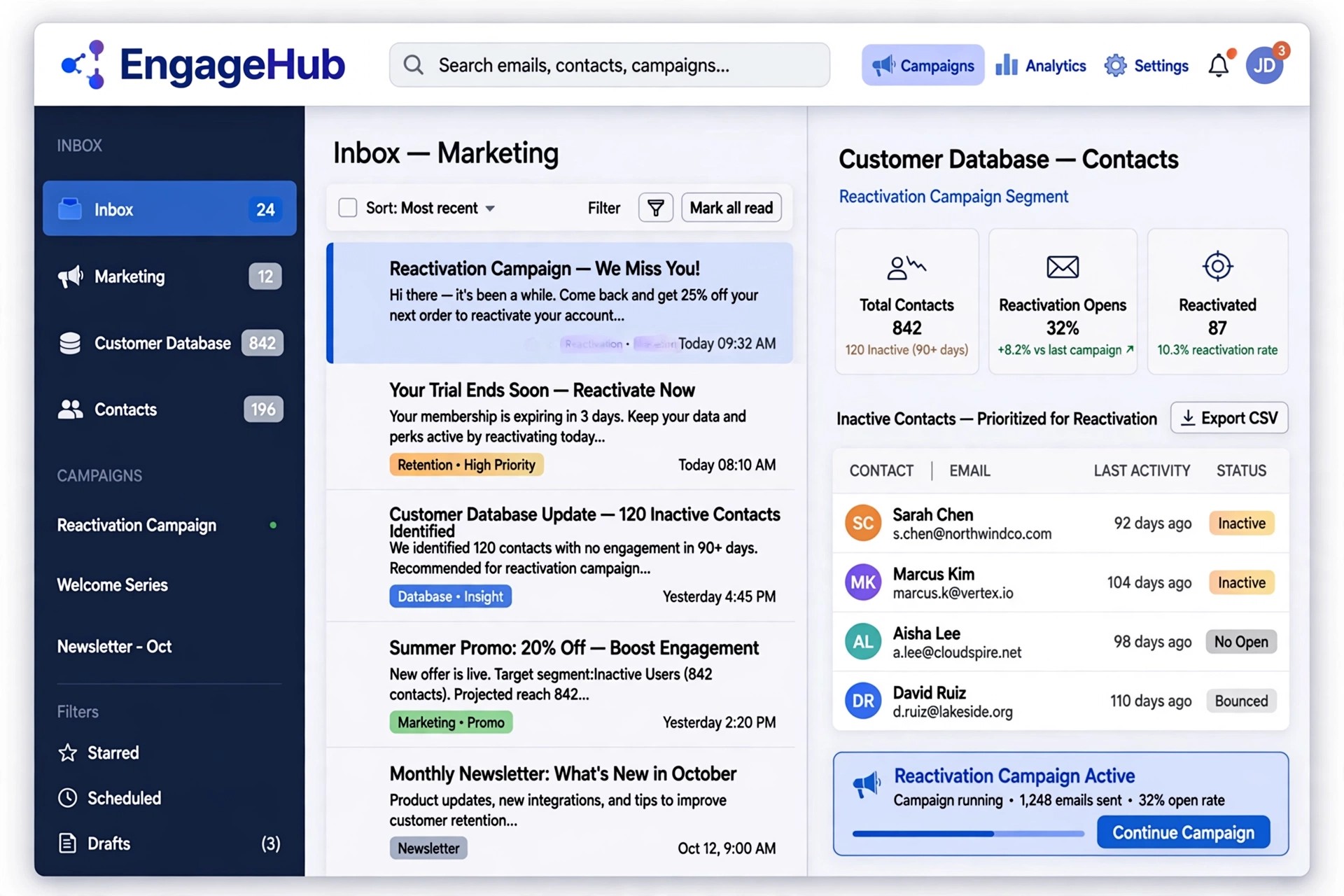Open the Settings menu item
The height and width of the screenshot is (896, 1344).
tap(1147, 65)
